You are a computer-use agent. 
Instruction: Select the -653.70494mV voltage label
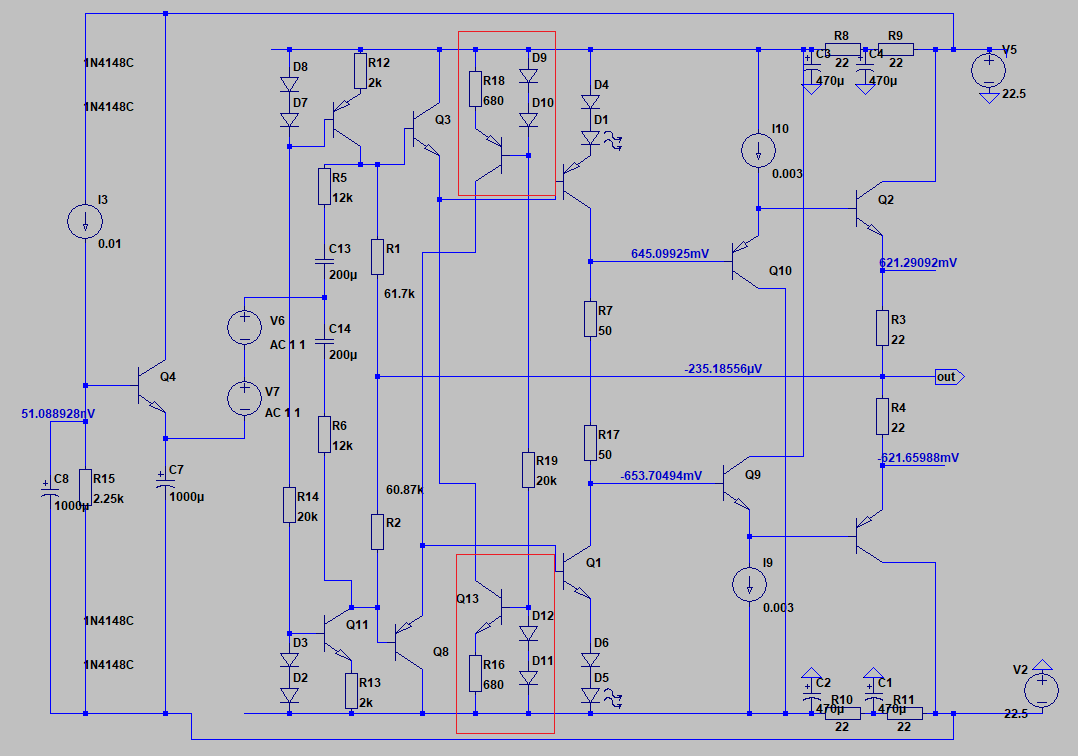661,476
